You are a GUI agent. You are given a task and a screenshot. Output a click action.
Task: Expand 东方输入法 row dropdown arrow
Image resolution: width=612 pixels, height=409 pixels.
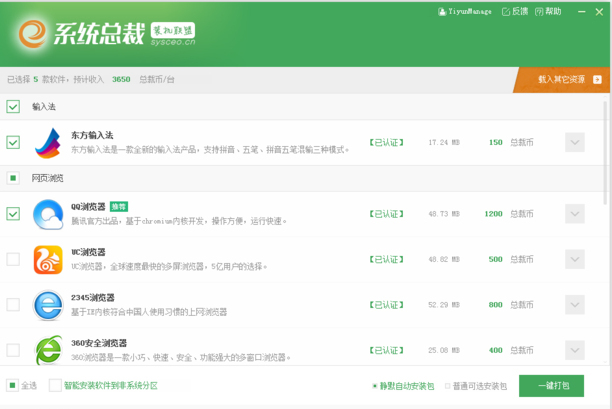(575, 142)
